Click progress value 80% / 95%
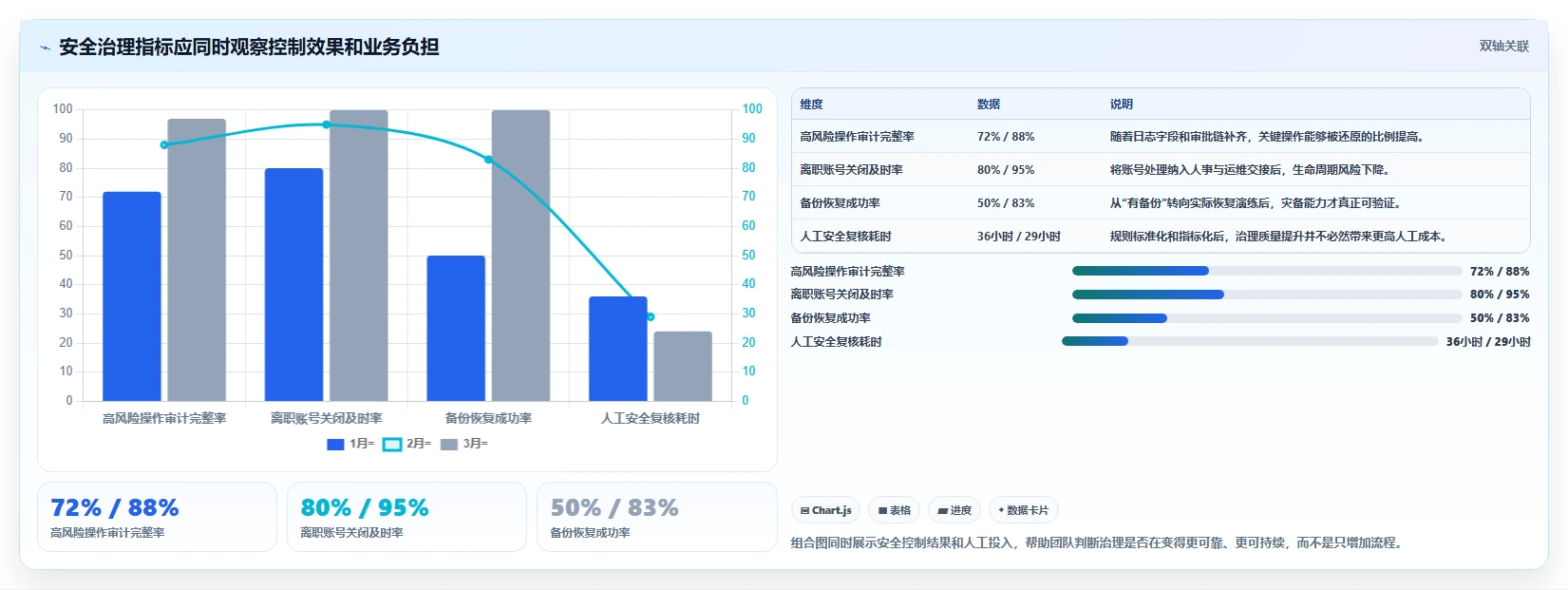 coord(1500,295)
